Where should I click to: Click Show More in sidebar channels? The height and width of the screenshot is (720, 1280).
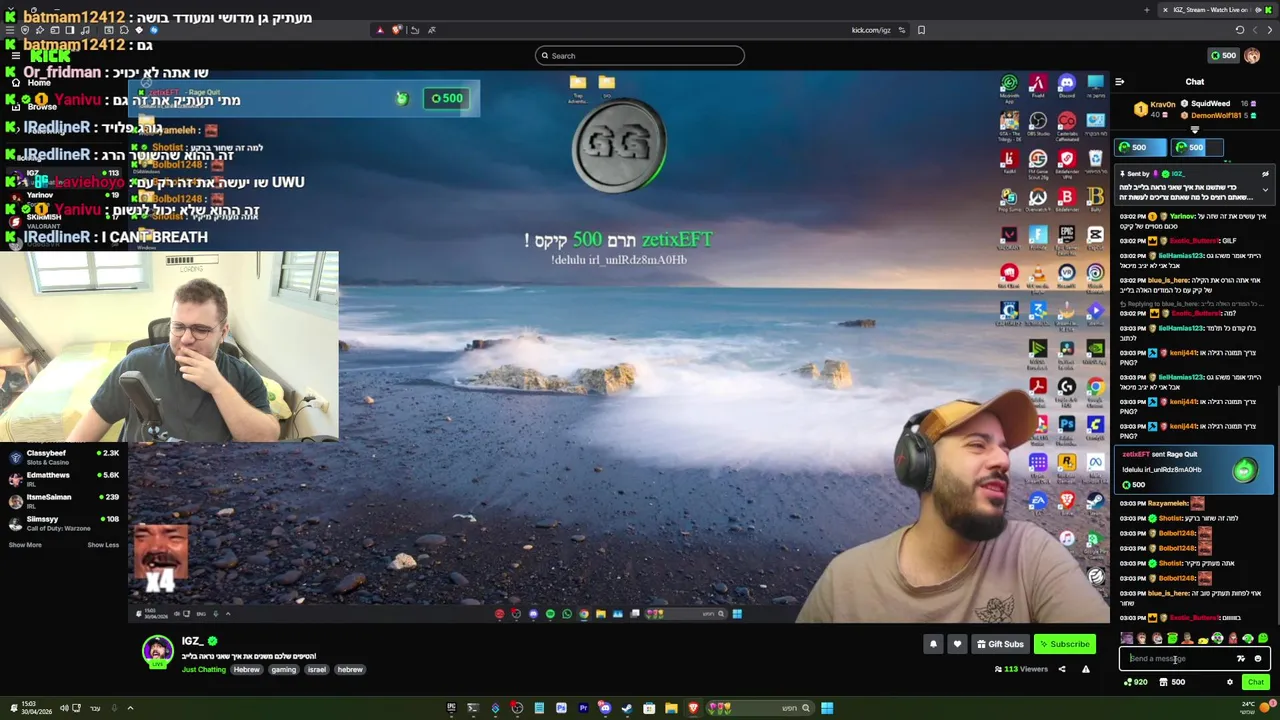point(25,545)
